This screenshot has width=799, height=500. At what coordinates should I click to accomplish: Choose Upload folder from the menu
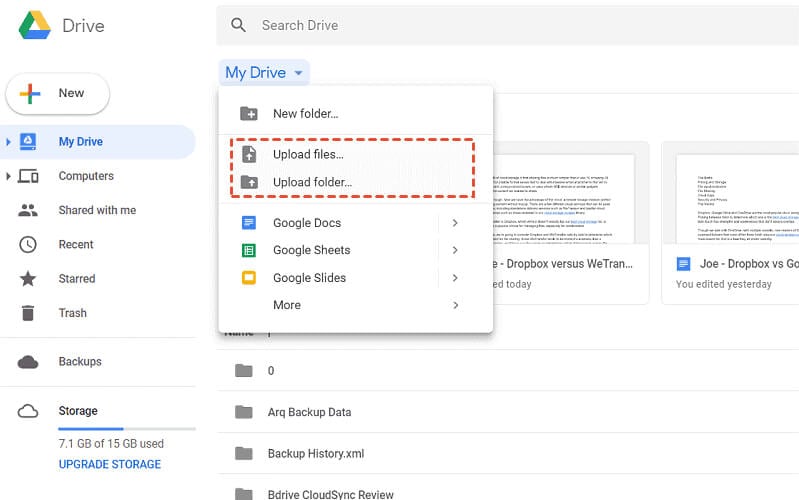[312, 182]
